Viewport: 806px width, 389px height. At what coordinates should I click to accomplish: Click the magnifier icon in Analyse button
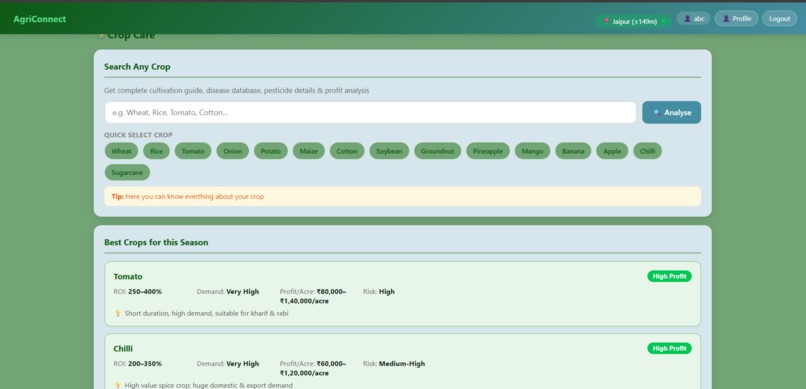point(657,113)
